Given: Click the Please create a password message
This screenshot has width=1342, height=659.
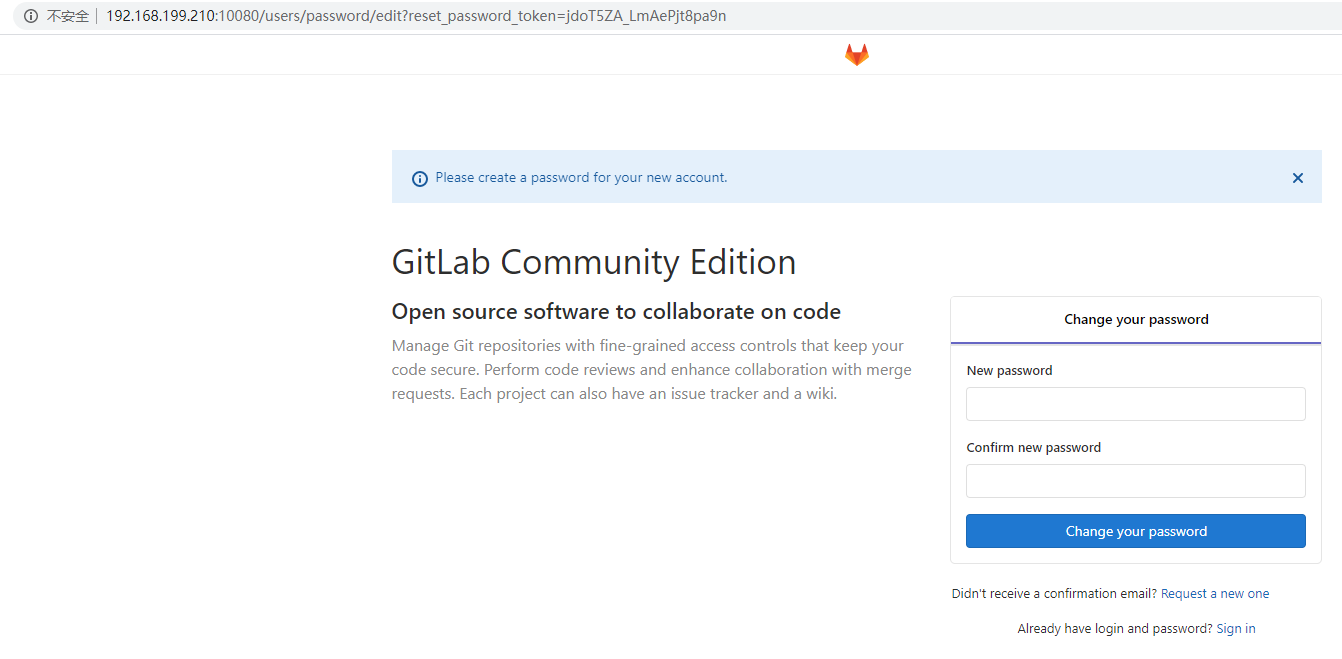Looking at the screenshot, I should (581, 178).
